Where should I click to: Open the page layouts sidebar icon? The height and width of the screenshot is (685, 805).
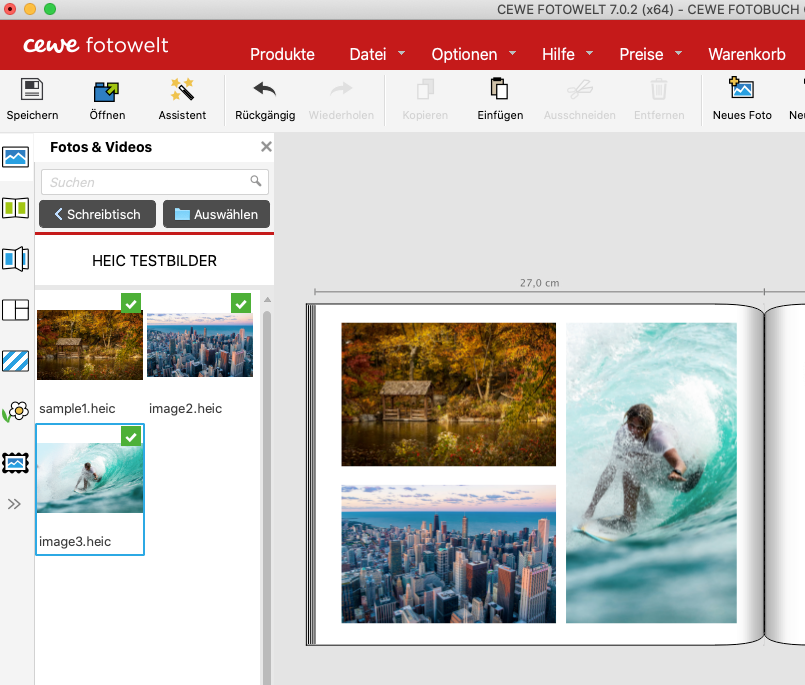click(x=16, y=310)
